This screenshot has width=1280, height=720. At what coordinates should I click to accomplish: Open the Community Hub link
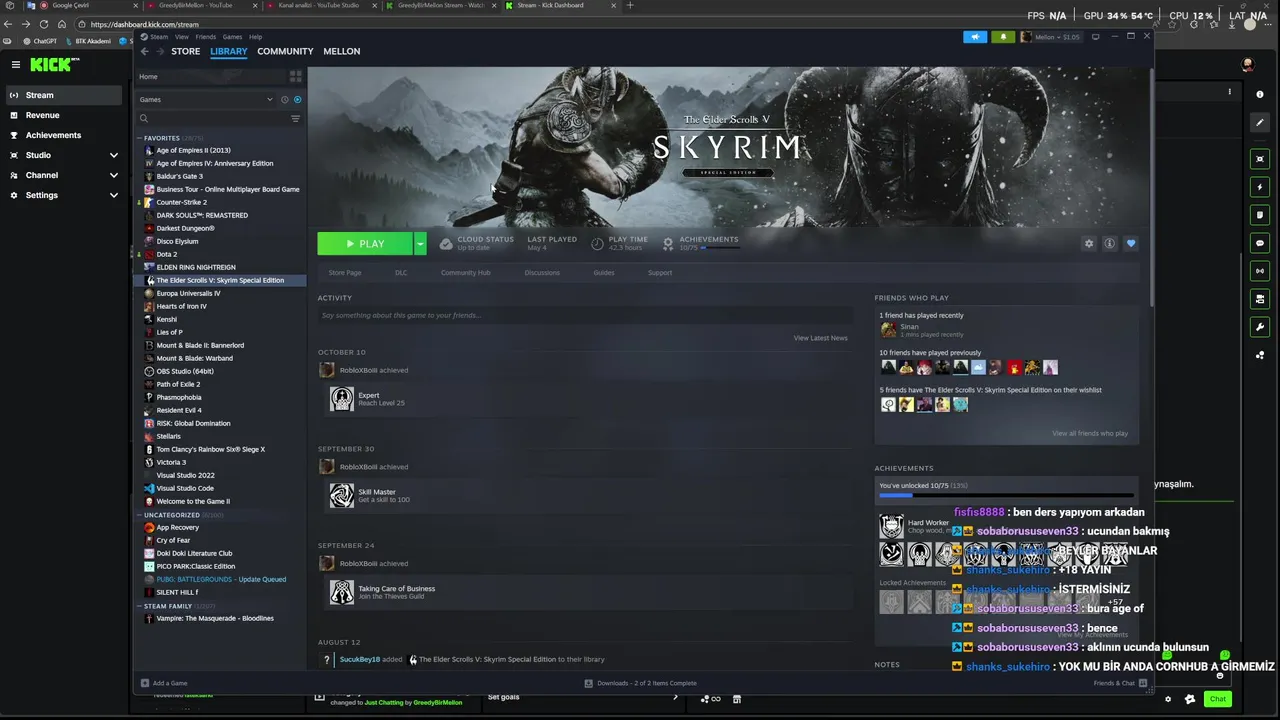click(465, 273)
